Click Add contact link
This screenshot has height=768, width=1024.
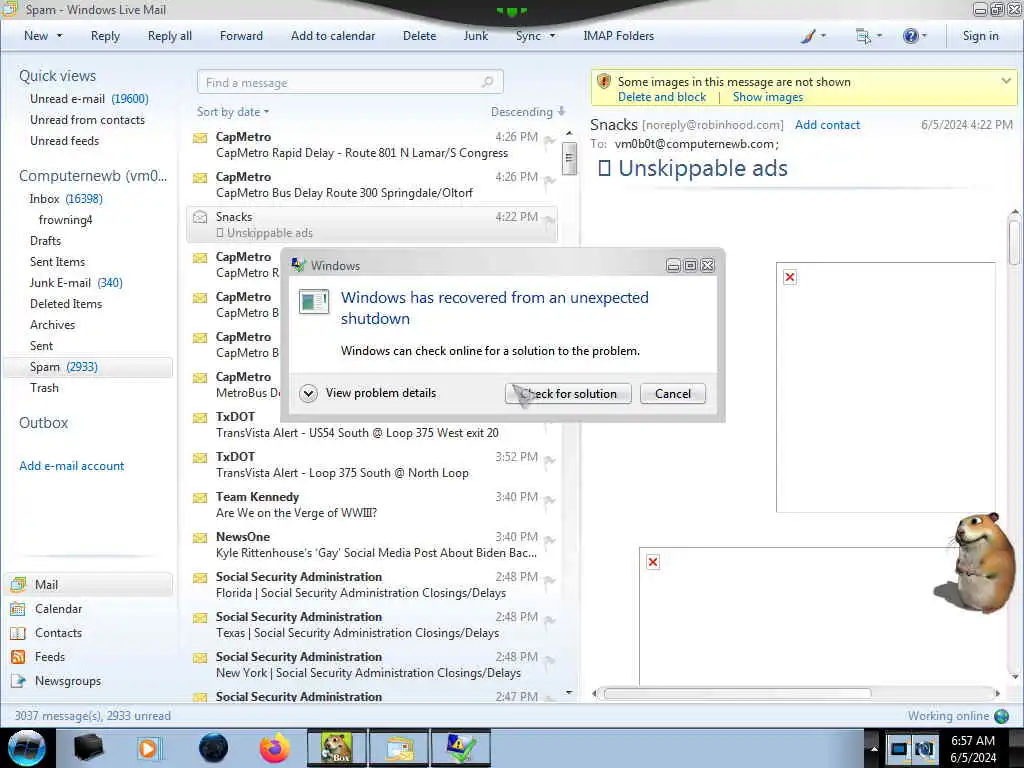(827, 125)
